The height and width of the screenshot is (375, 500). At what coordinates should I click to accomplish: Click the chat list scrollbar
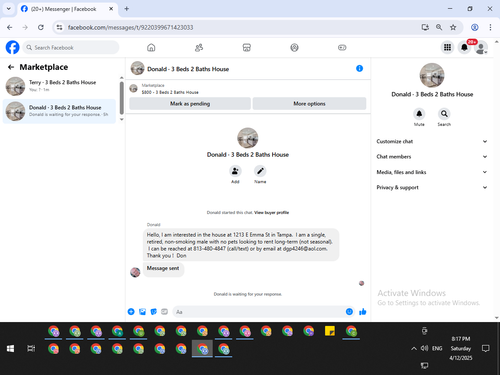point(122,98)
